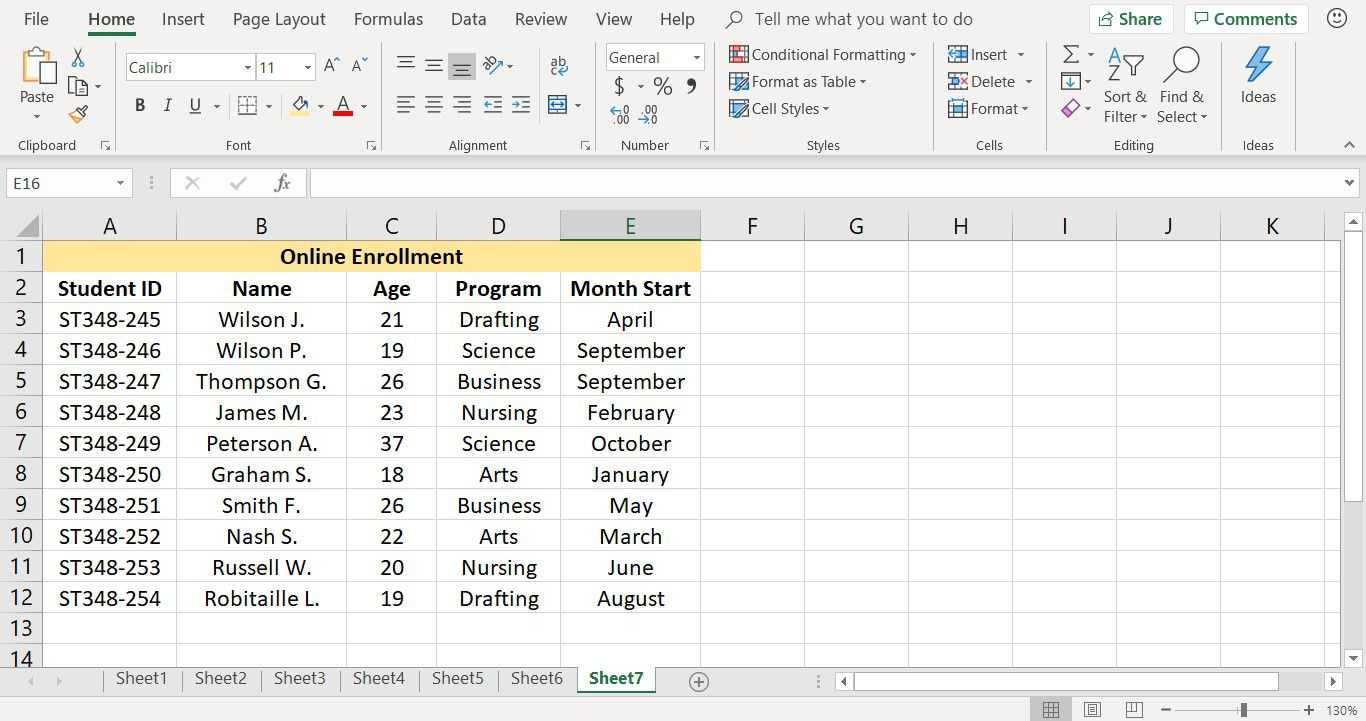Viewport: 1366px width, 721px height.
Task: Switch to the Sheet3 worksheet tab
Action: (299, 679)
